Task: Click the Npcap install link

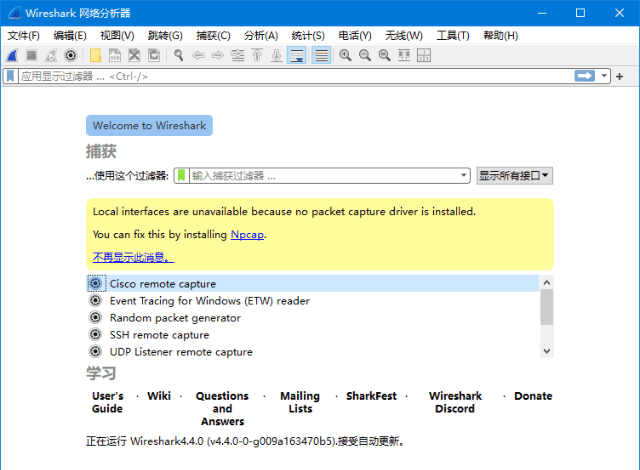Action: [247, 235]
